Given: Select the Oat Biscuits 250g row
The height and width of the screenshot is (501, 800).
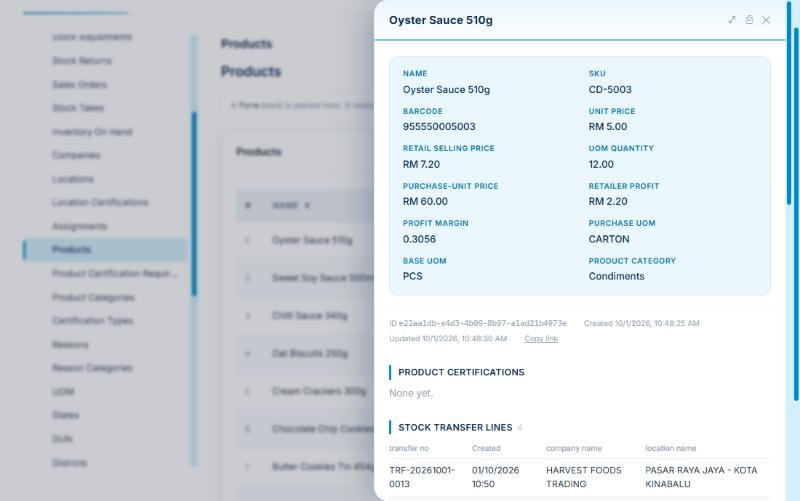Looking at the screenshot, I should click(305, 354).
